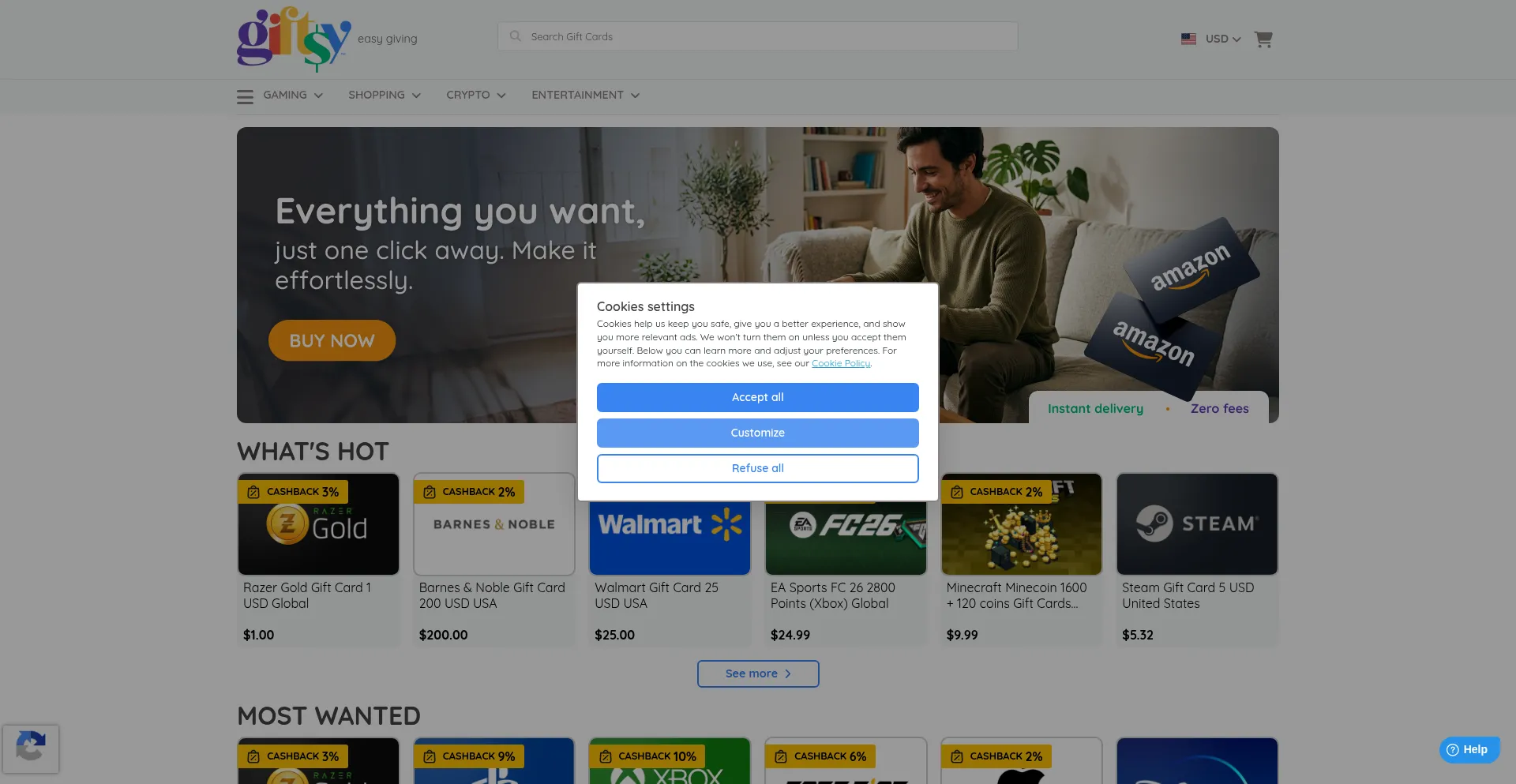This screenshot has width=1516, height=784.
Task: Click Barnes & Noble Gift Card 200 USD title
Action: point(492,595)
